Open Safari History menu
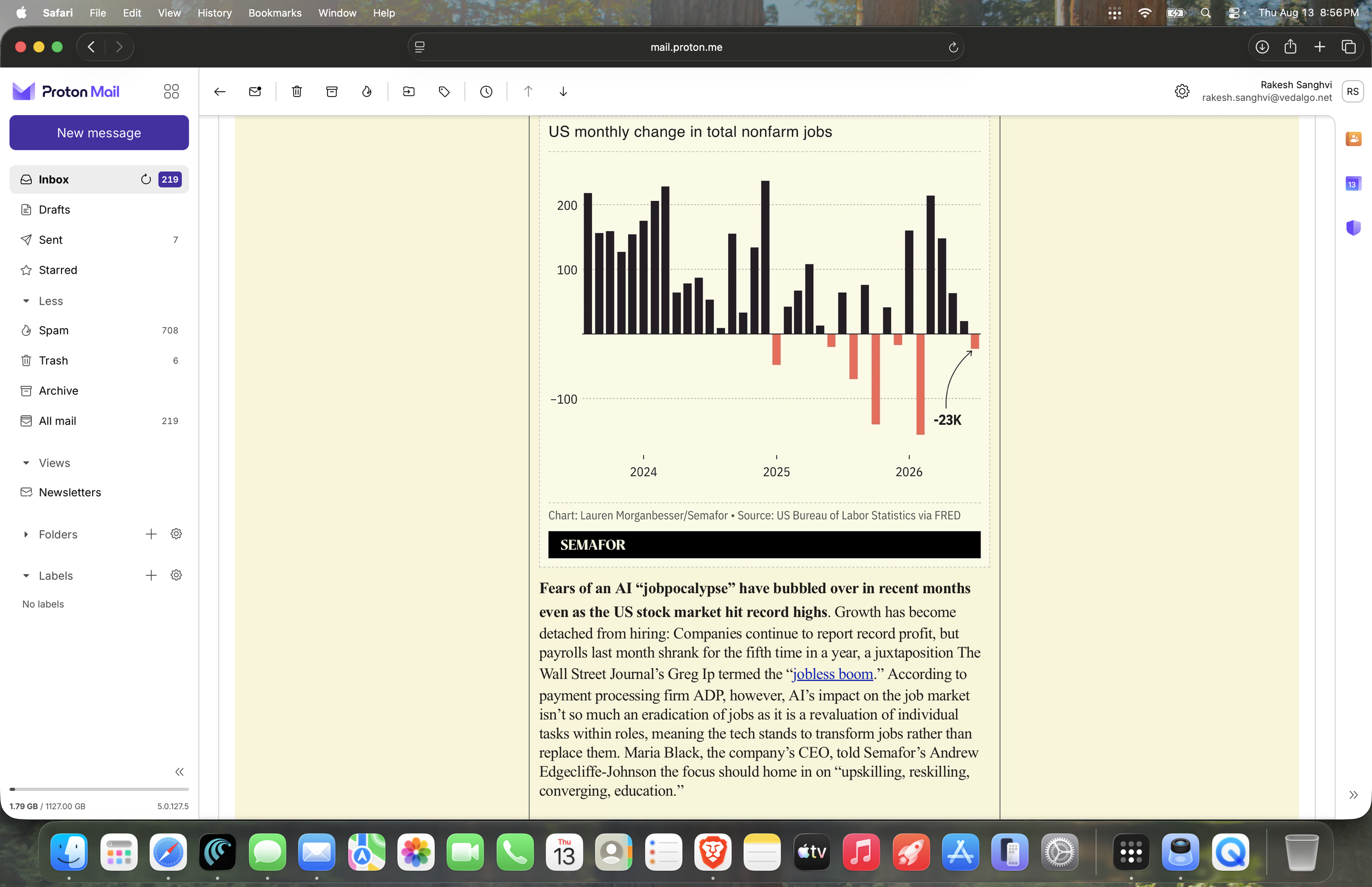 tap(214, 13)
